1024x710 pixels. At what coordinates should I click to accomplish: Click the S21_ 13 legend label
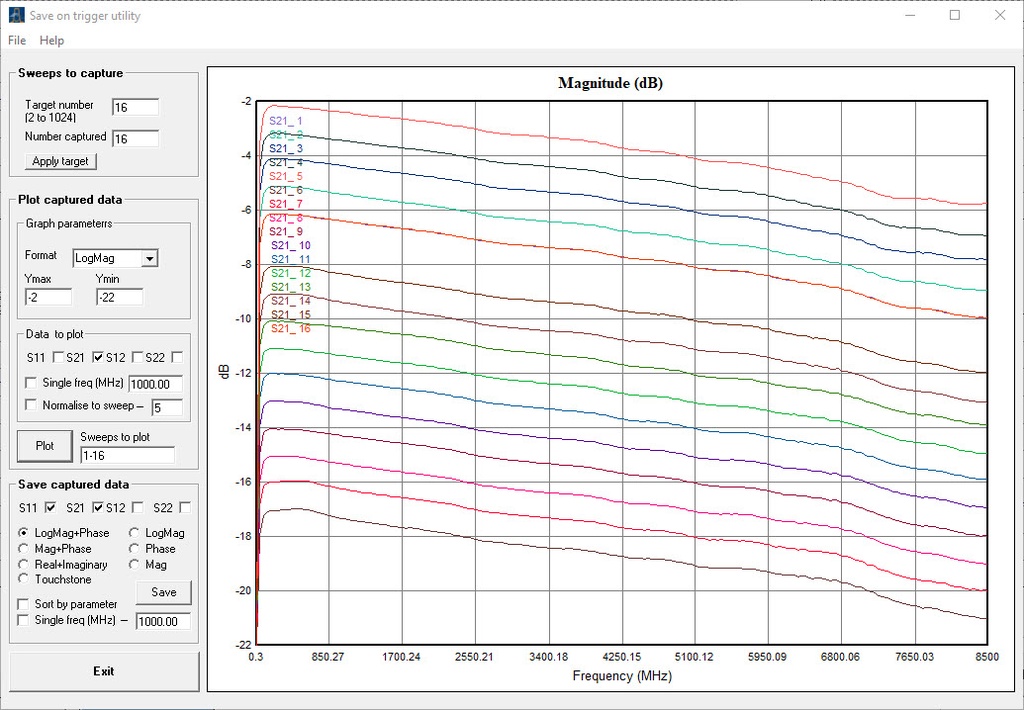coord(291,287)
